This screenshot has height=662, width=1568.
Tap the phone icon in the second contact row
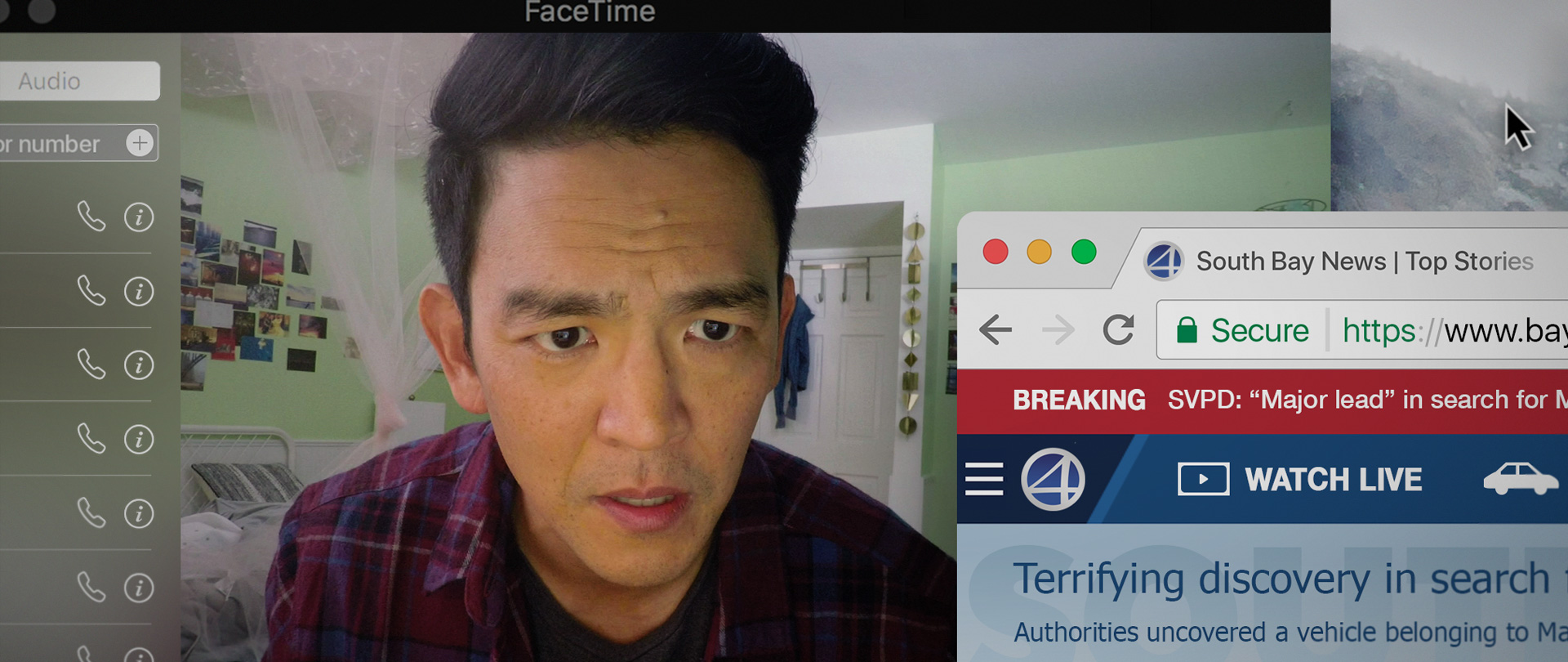click(91, 291)
